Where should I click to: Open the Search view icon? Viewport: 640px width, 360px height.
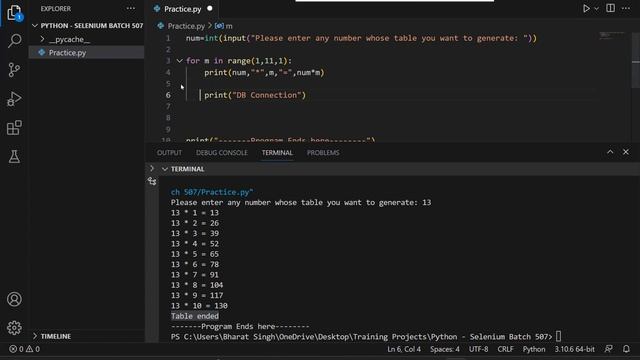tap(15, 40)
